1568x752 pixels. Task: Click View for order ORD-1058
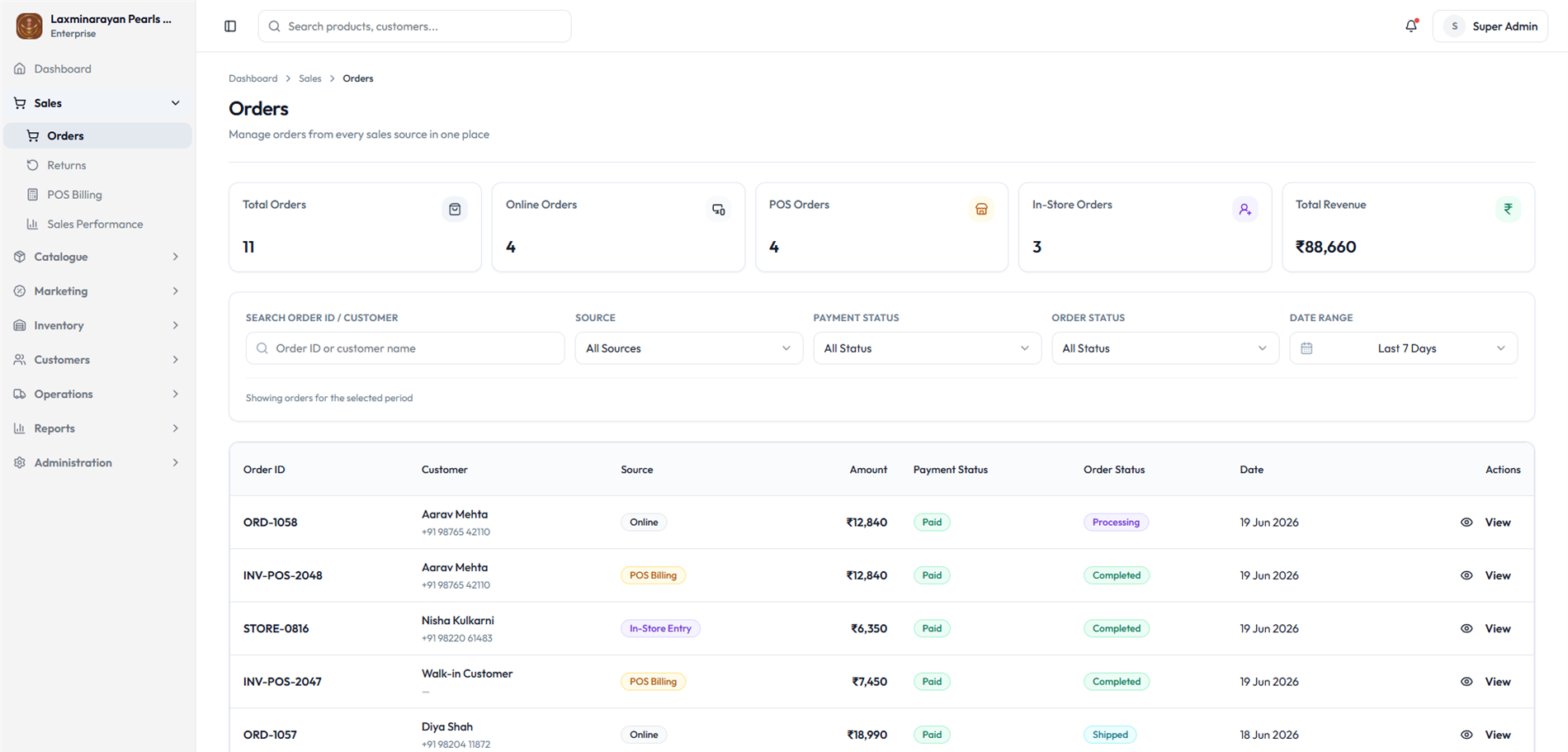tap(1498, 523)
